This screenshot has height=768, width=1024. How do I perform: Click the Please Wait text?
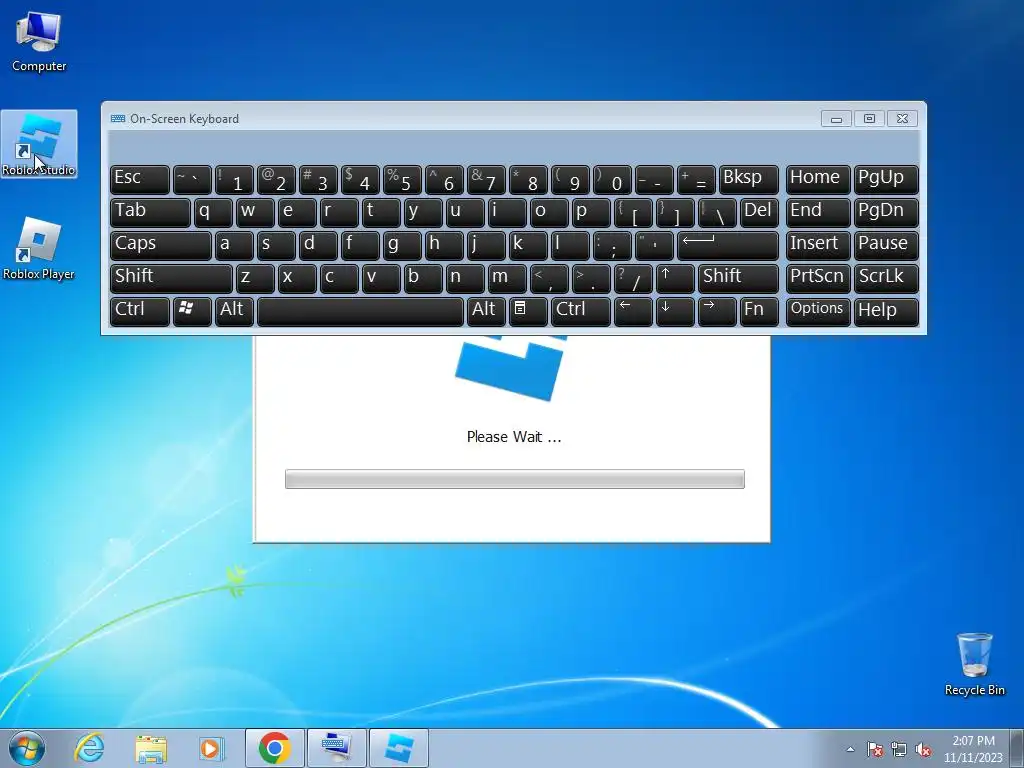[514, 437]
